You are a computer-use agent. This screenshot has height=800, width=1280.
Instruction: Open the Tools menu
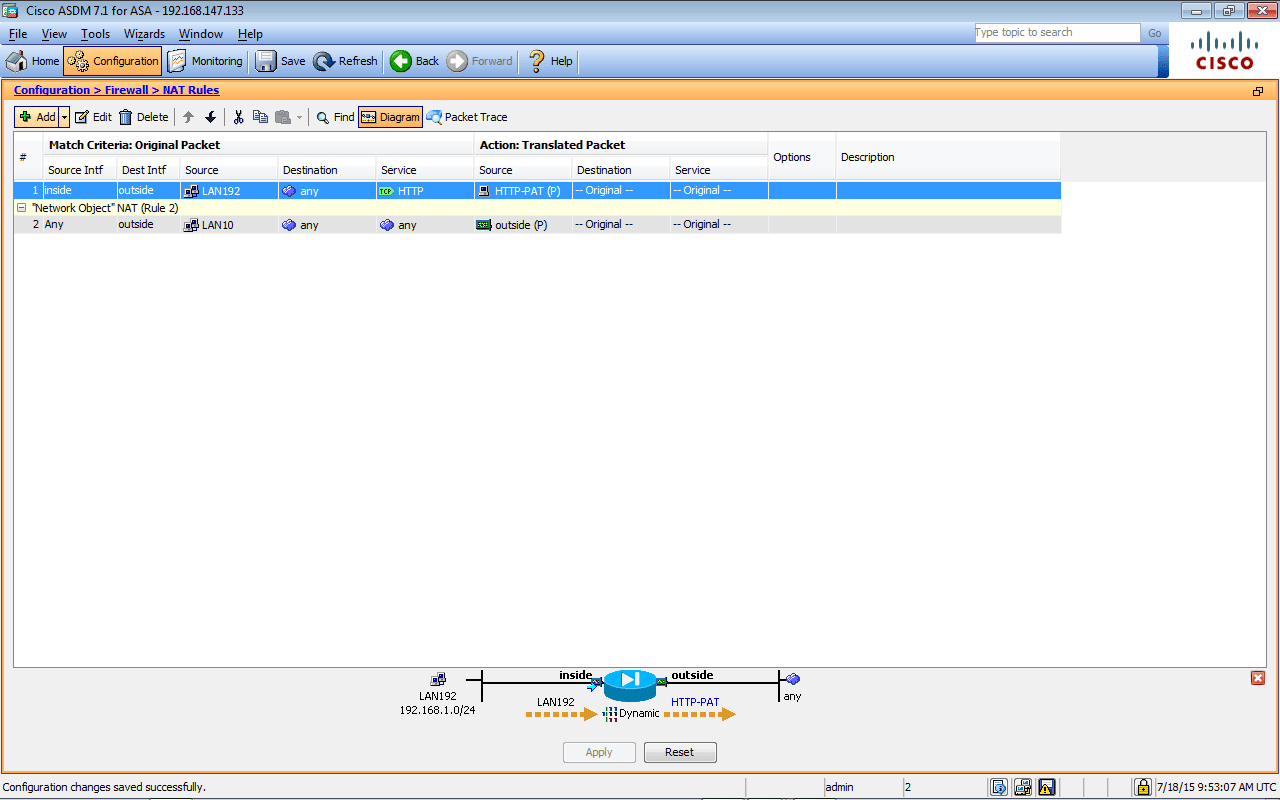(x=96, y=34)
